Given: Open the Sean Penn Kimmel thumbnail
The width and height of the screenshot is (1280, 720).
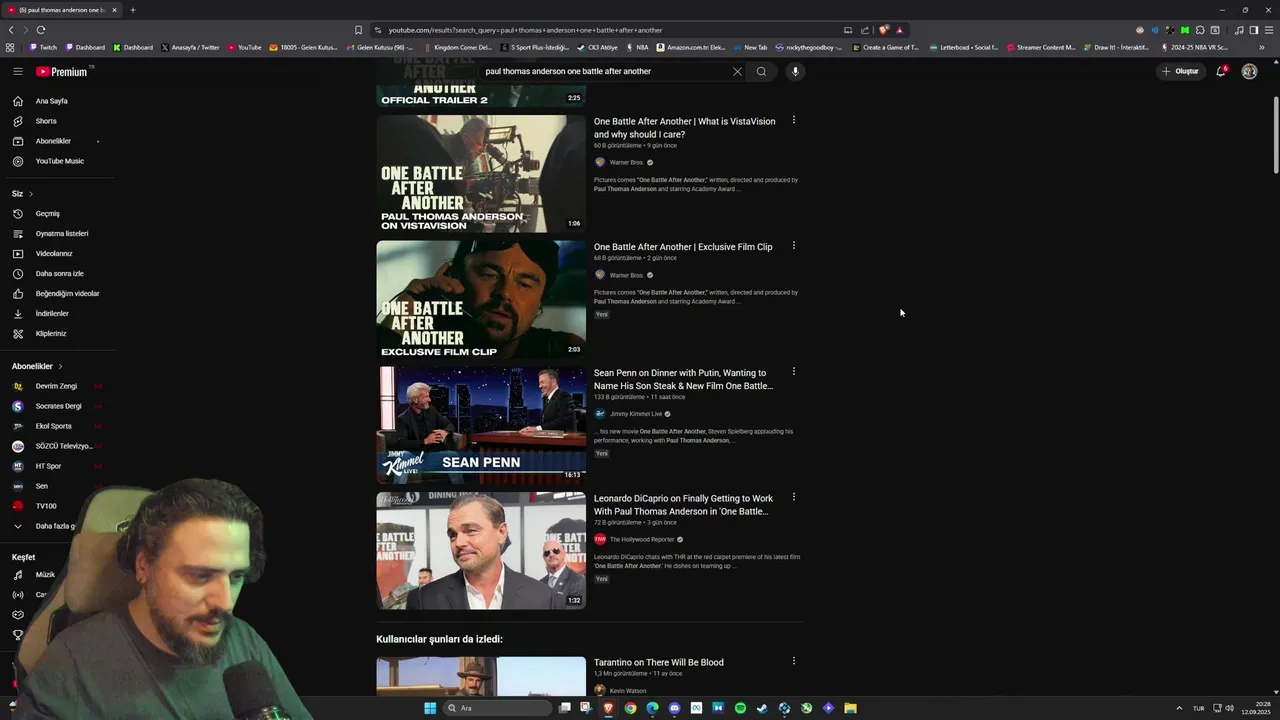Looking at the screenshot, I should (x=481, y=425).
